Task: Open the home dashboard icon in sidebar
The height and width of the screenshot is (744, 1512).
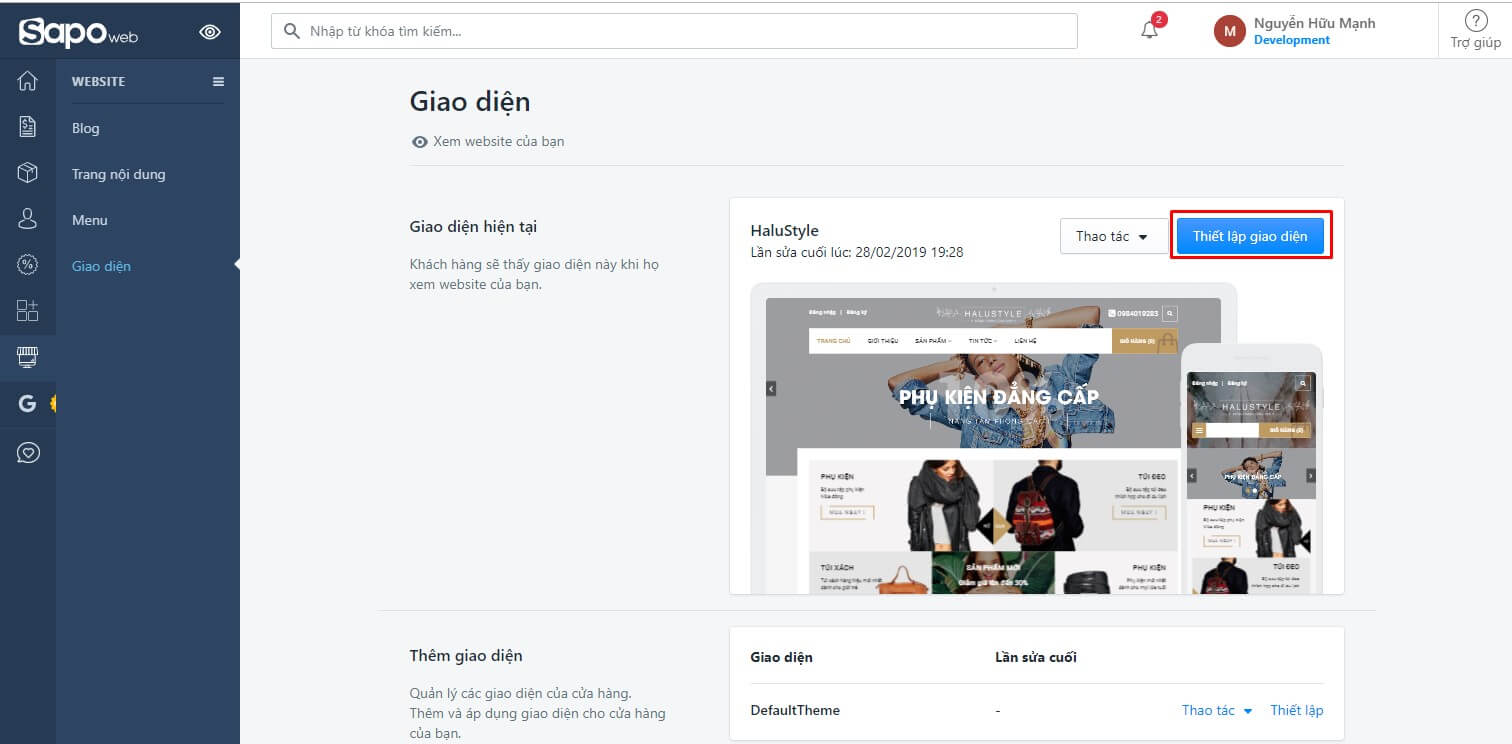Action: click(28, 81)
